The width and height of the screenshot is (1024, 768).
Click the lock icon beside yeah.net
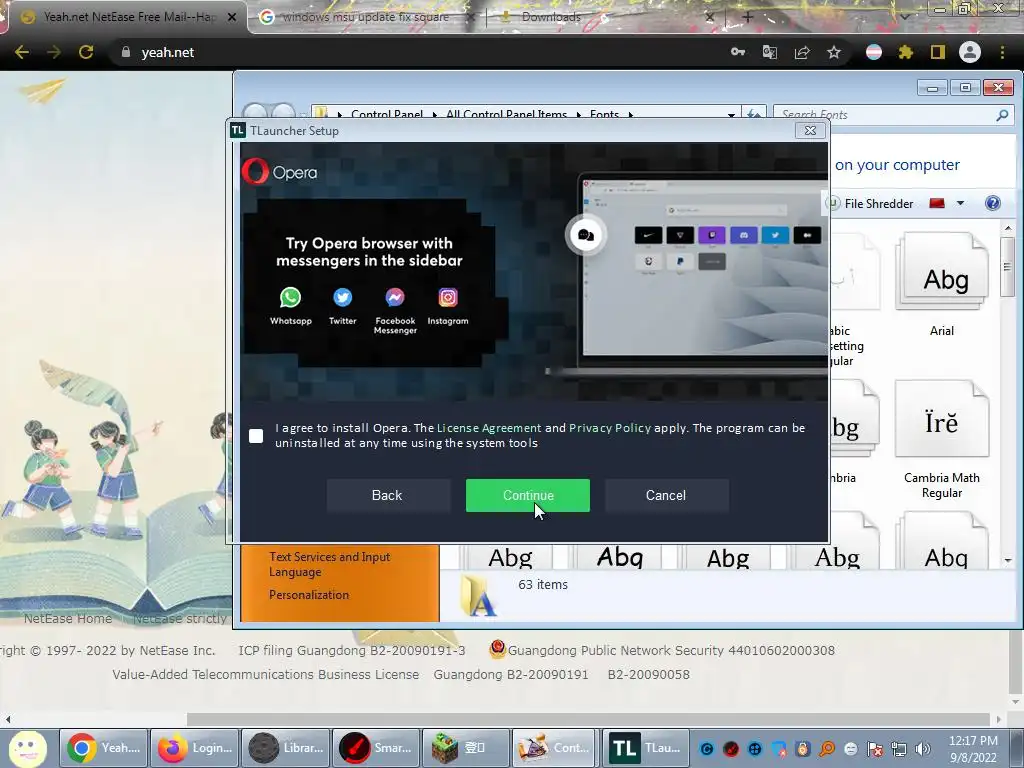click(x=126, y=52)
